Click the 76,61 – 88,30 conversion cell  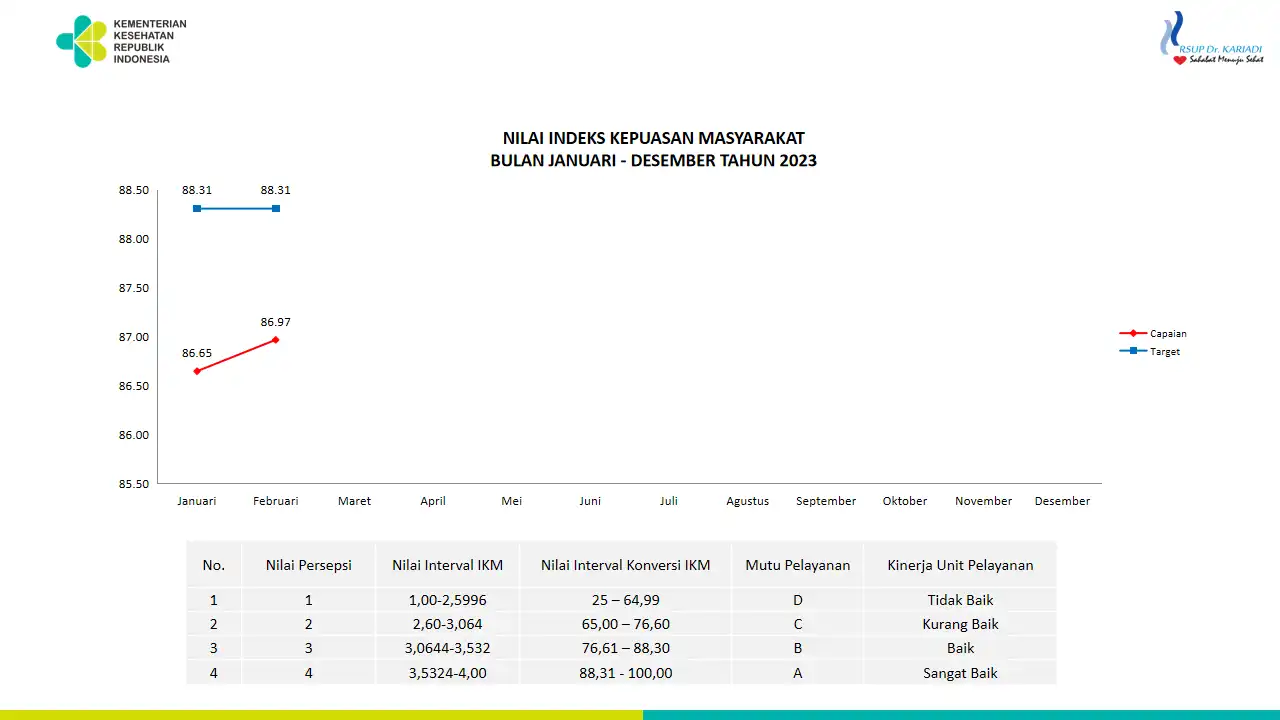(x=626, y=648)
